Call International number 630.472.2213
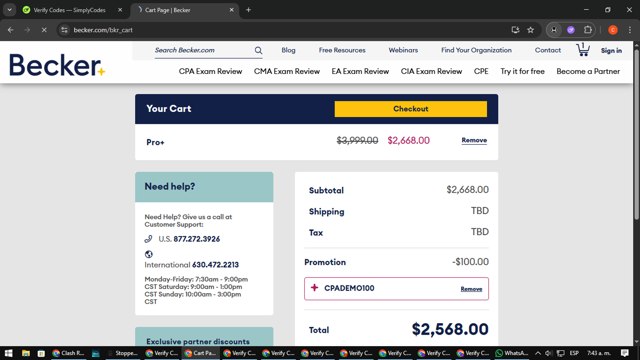640x360 pixels. [x=215, y=265]
